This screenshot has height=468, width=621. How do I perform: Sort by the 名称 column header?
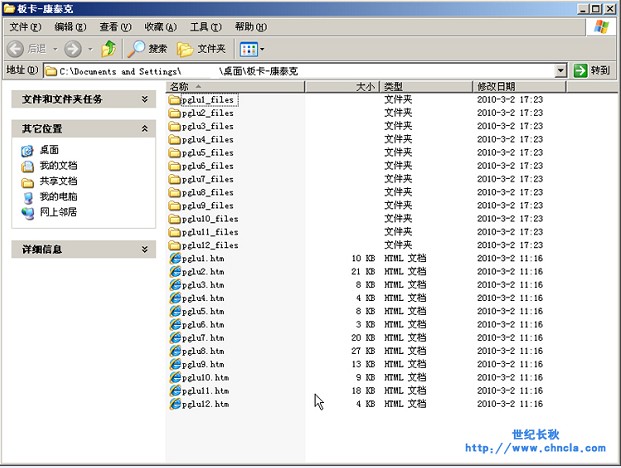pos(235,87)
